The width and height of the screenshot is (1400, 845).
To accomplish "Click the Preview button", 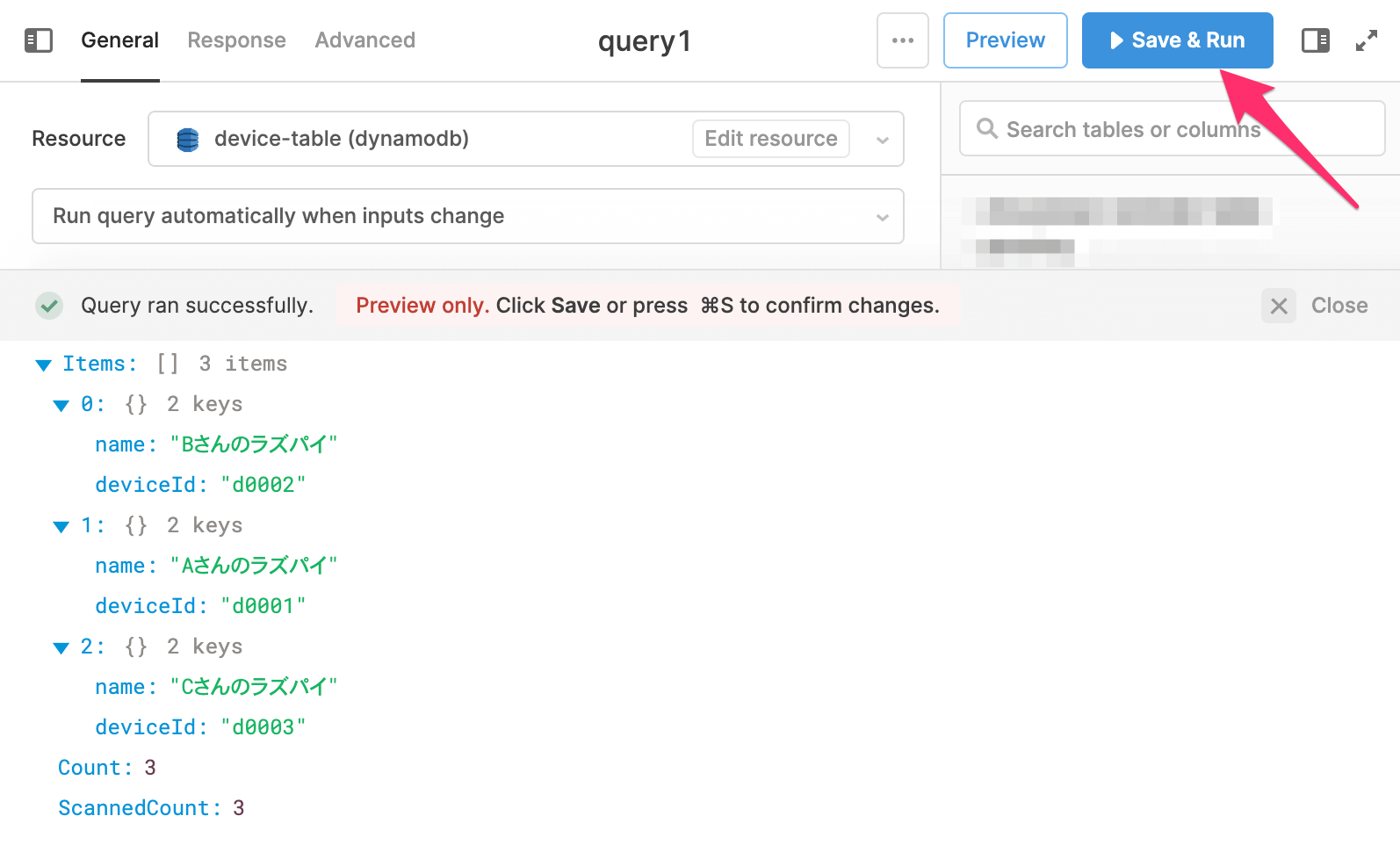I will click(1005, 40).
